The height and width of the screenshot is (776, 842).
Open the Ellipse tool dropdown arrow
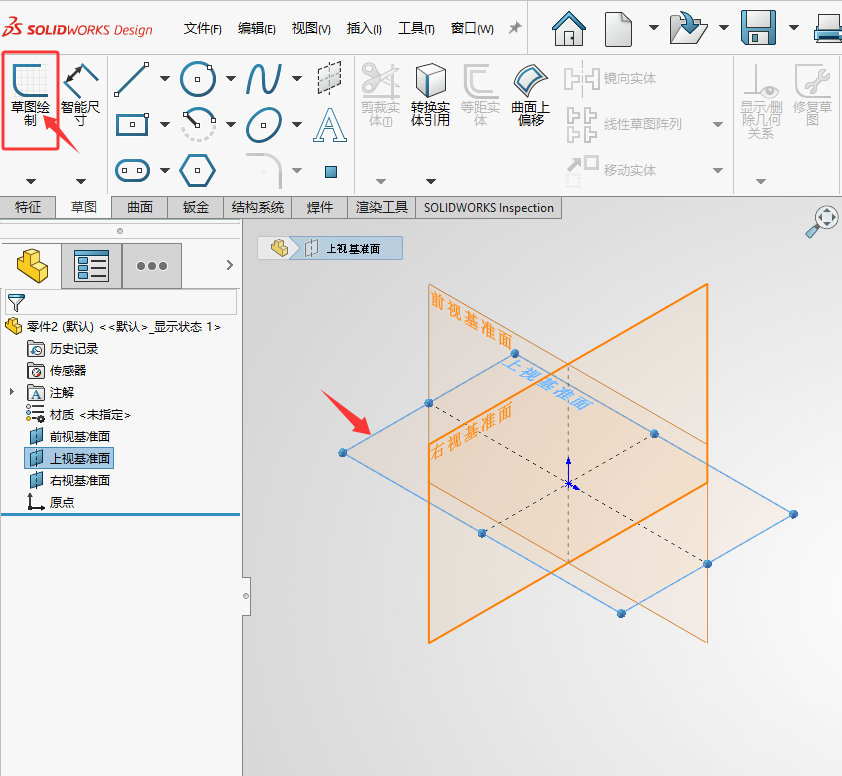[x=297, y=125]
